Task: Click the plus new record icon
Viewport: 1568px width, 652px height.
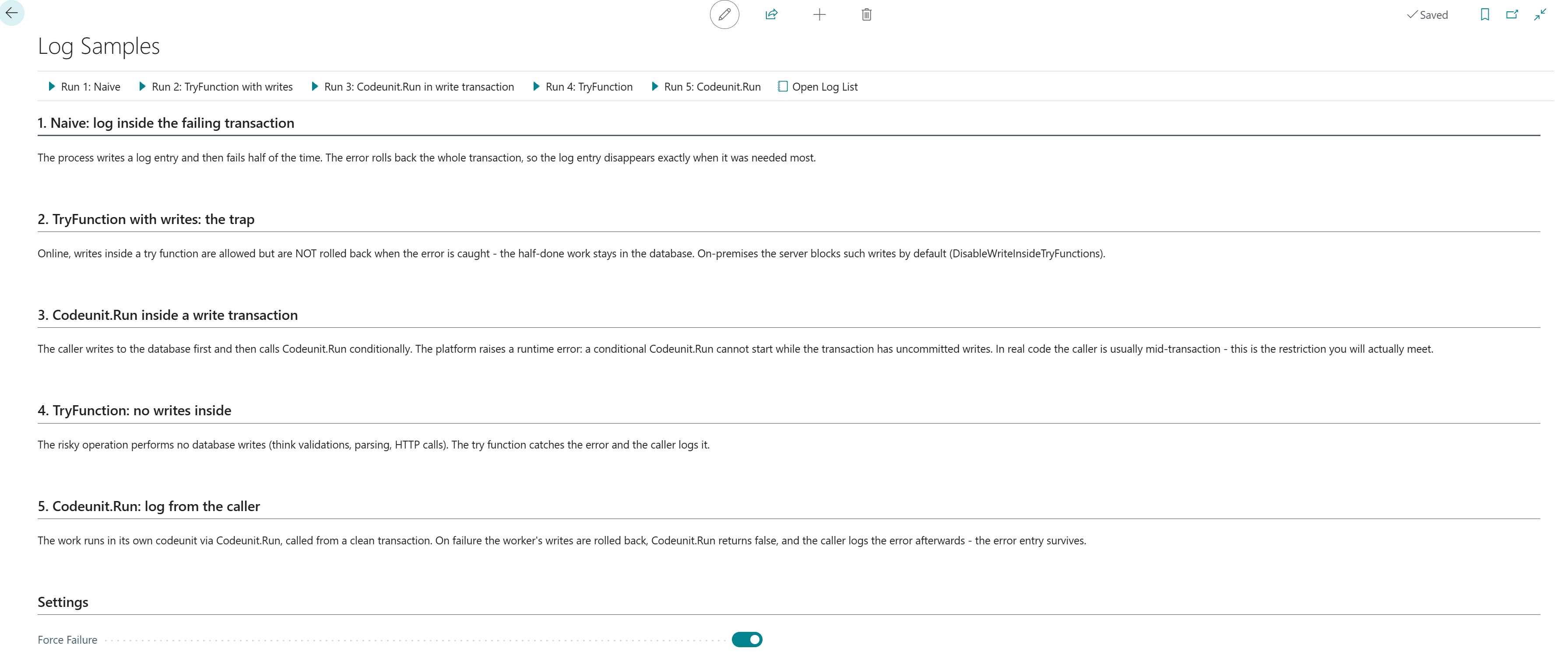Action: tap(819, 14)
